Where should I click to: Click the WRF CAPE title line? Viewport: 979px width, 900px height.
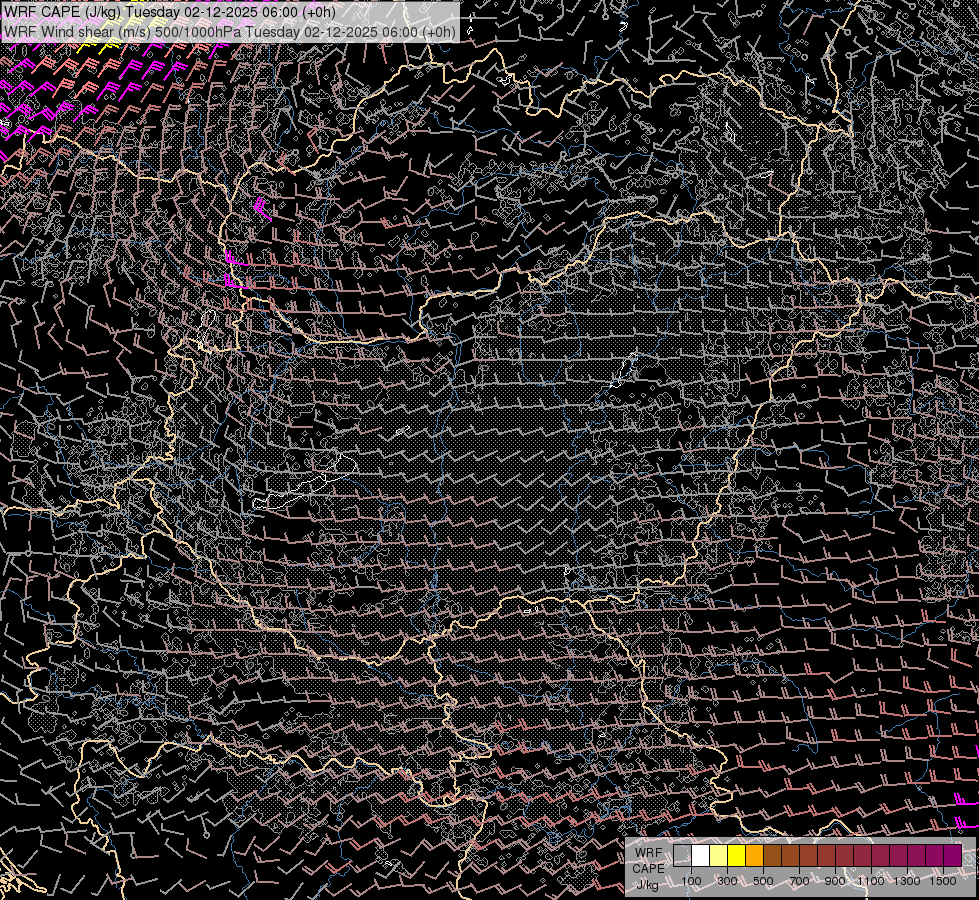(x=169, y=12)
